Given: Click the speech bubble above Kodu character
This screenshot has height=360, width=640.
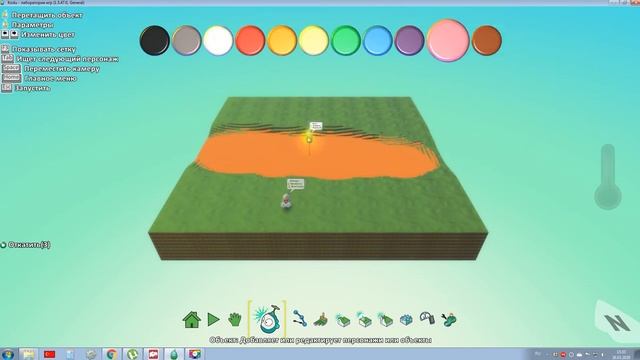Looking at the screenshot, I should [x=295, y=184].
